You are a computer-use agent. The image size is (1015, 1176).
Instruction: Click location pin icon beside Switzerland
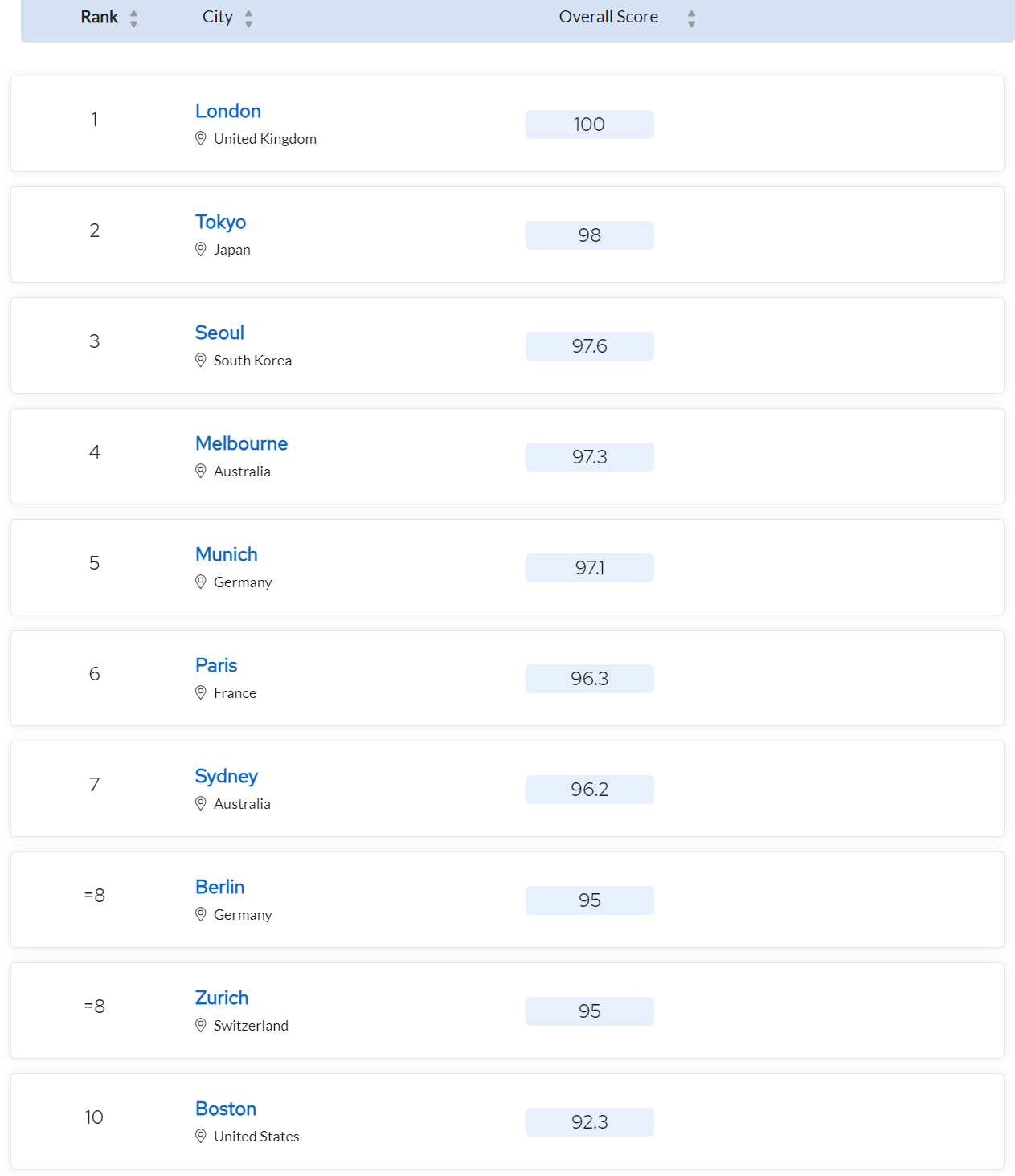point(201,1025)
